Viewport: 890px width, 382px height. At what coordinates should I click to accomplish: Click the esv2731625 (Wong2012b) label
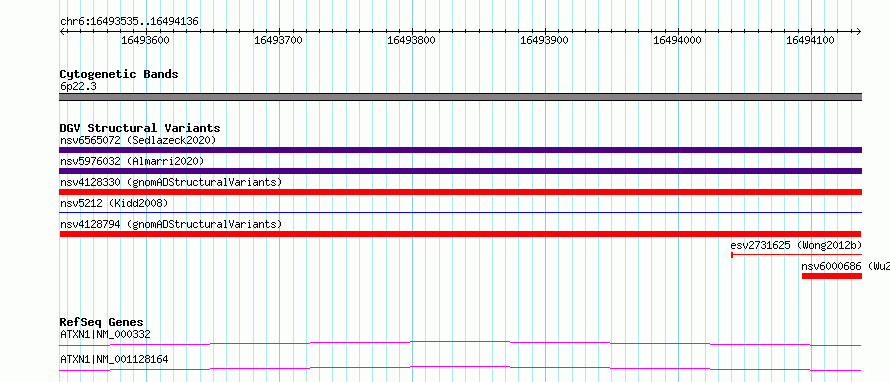pos(796,245)
